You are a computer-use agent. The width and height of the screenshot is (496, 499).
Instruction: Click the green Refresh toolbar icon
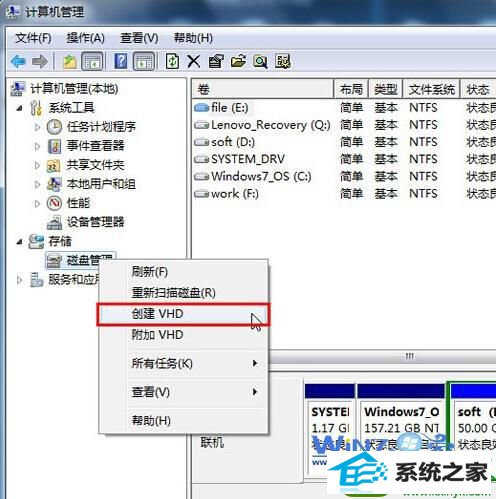(x=172, y=62)
